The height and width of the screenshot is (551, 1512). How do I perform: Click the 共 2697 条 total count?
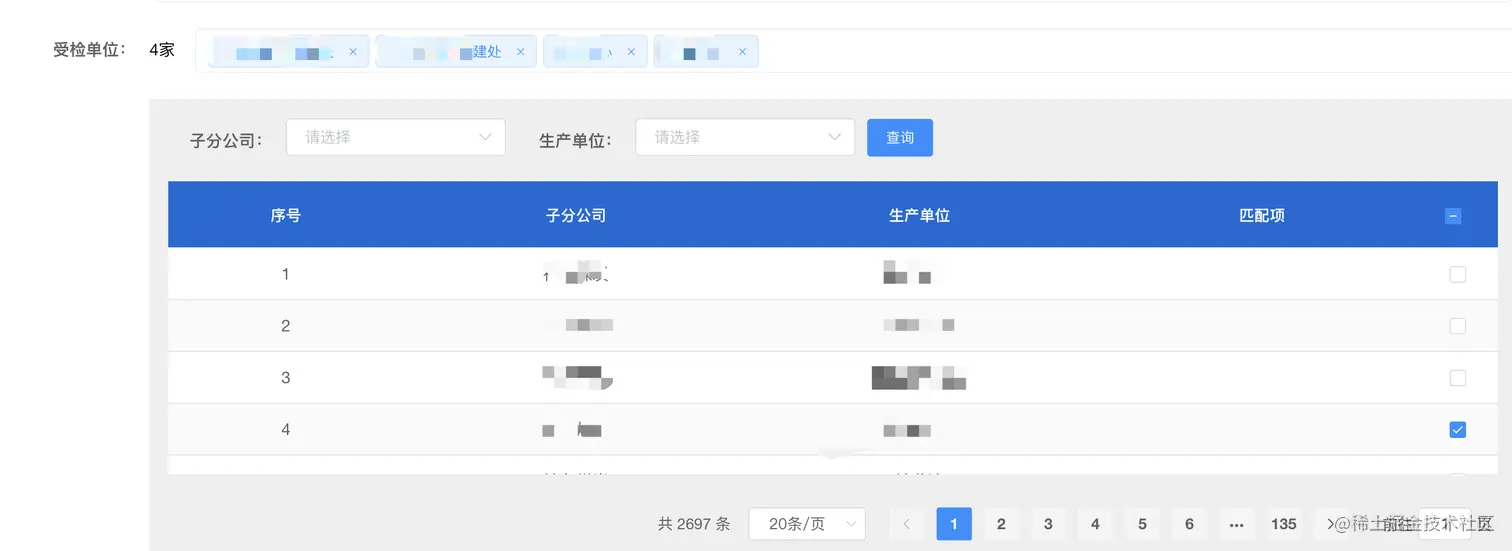point(694,523)
